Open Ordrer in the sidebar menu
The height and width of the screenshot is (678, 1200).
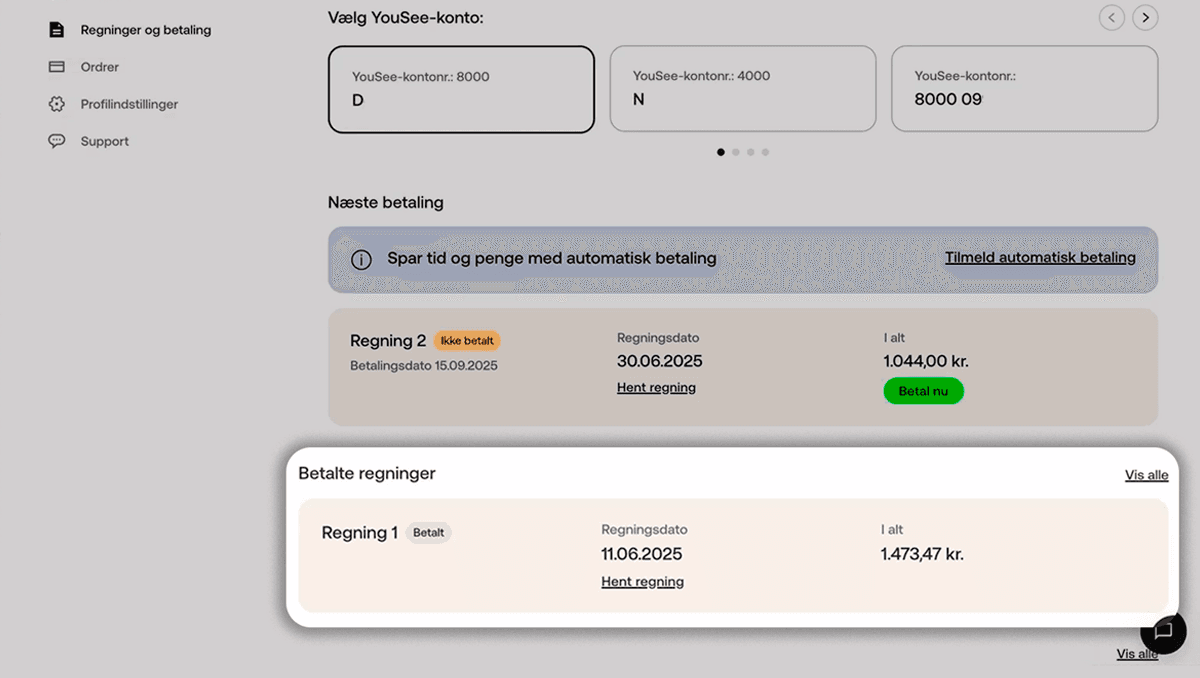[x=100, y=67]
